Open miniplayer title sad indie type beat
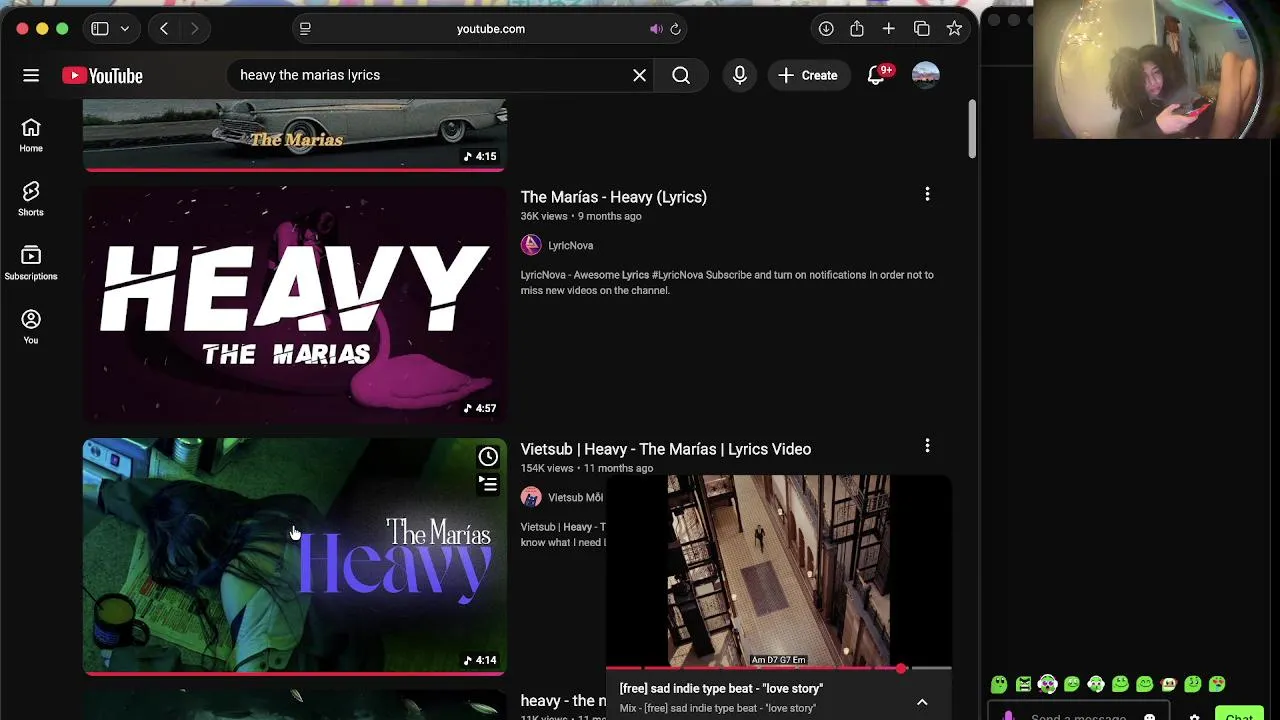1280x720 pixels. (x=721, y=688)
